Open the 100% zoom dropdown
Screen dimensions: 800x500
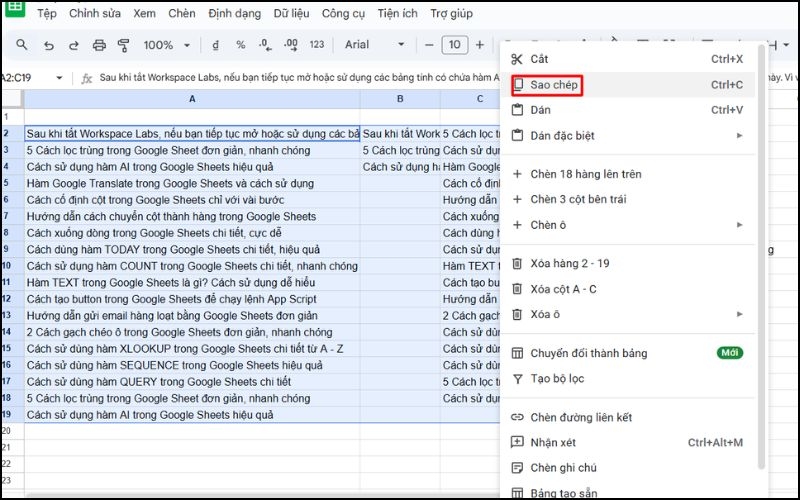point(166,45)
